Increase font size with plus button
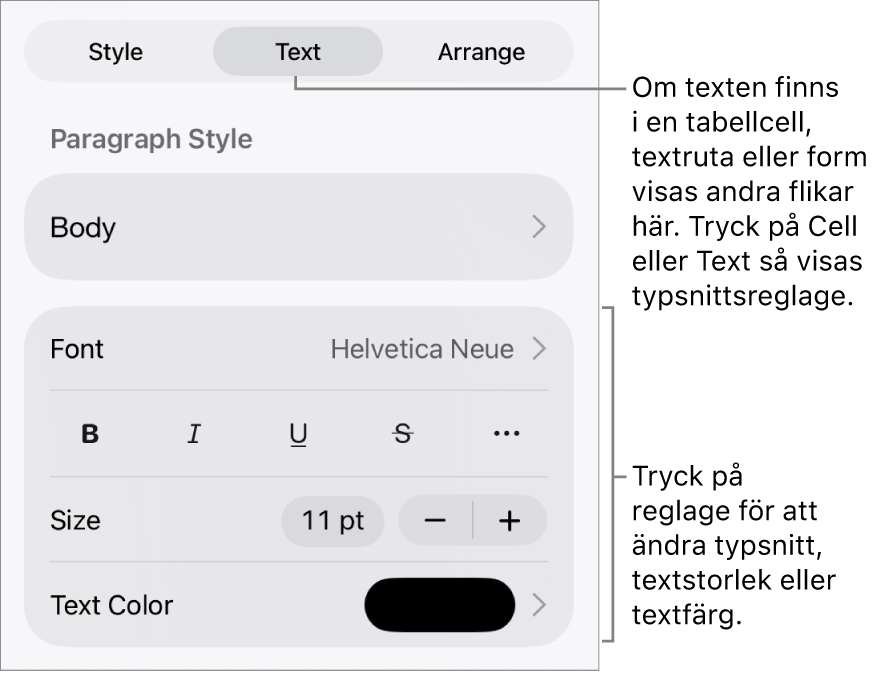The width and height of the screenshot is (876, 673). point(510,521)
